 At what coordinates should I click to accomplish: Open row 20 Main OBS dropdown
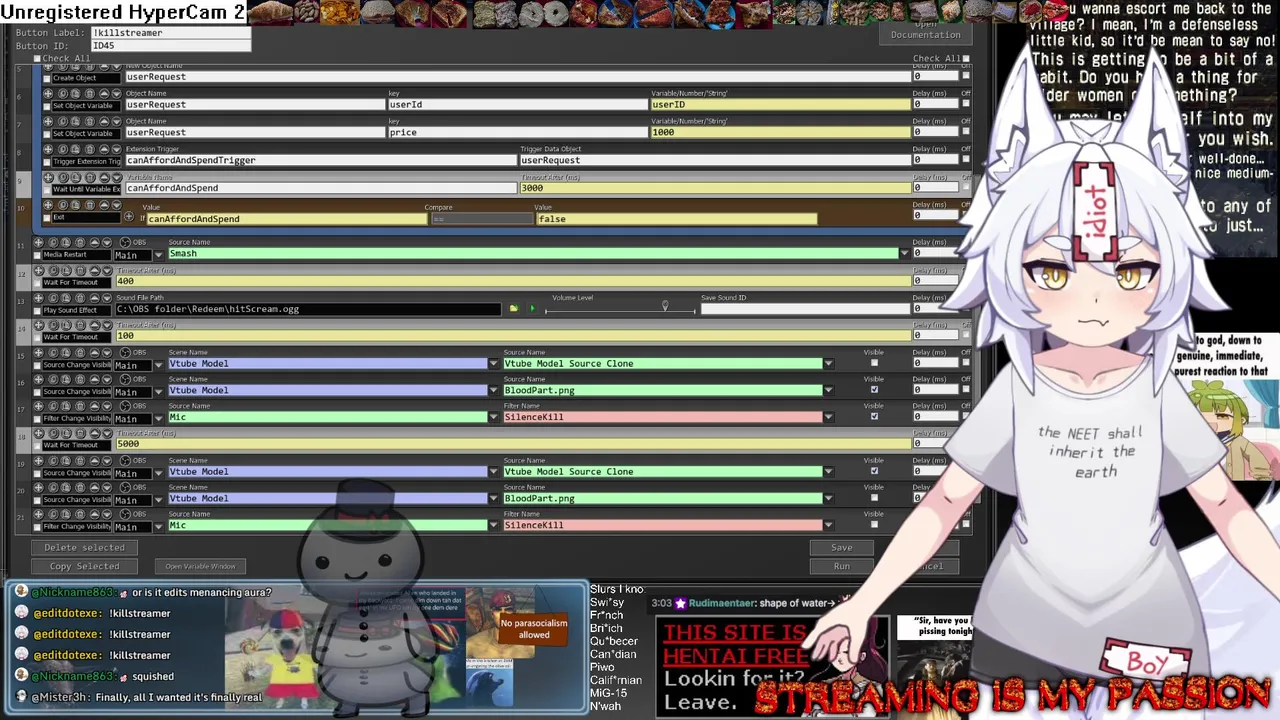tap(158, 500)
